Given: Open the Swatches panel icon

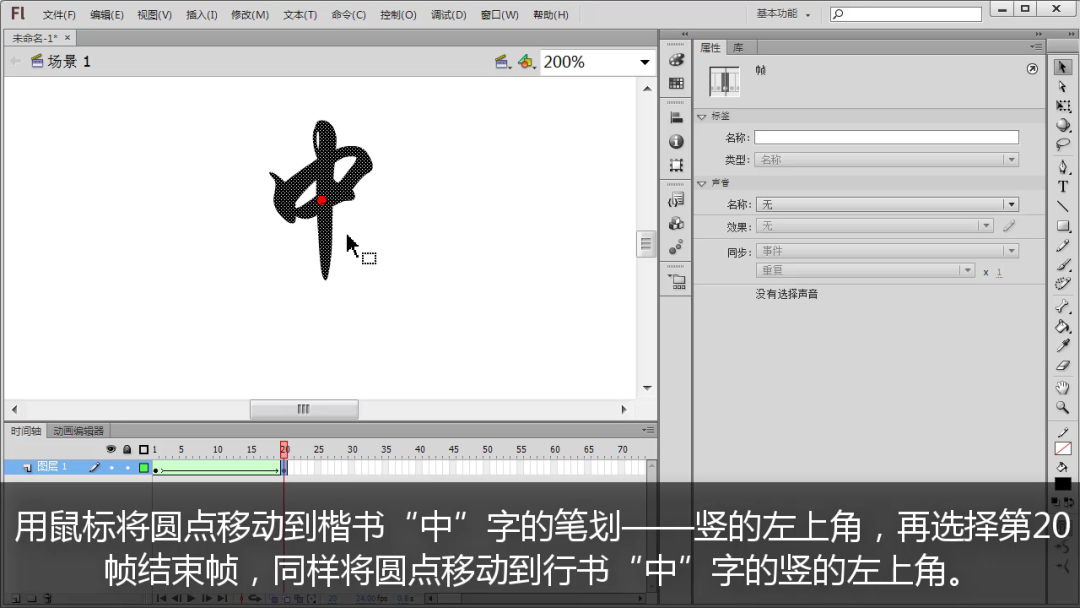Looking at the screenshot, I should 676,84.
